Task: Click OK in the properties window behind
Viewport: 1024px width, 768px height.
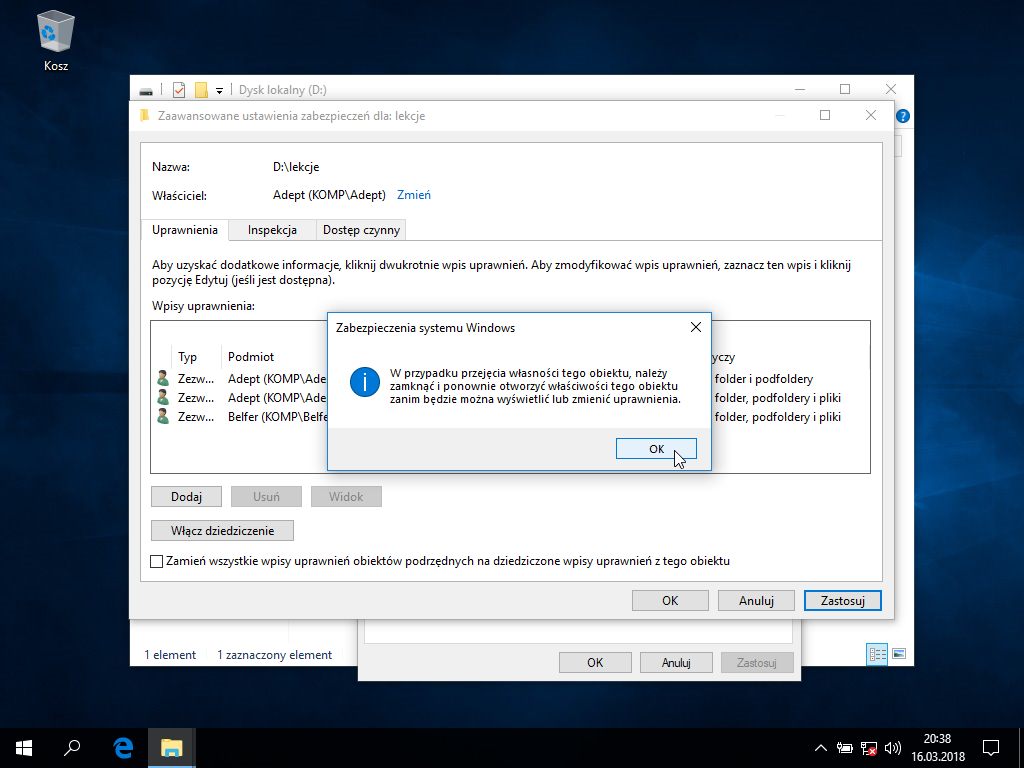Action: coord(595,662)
